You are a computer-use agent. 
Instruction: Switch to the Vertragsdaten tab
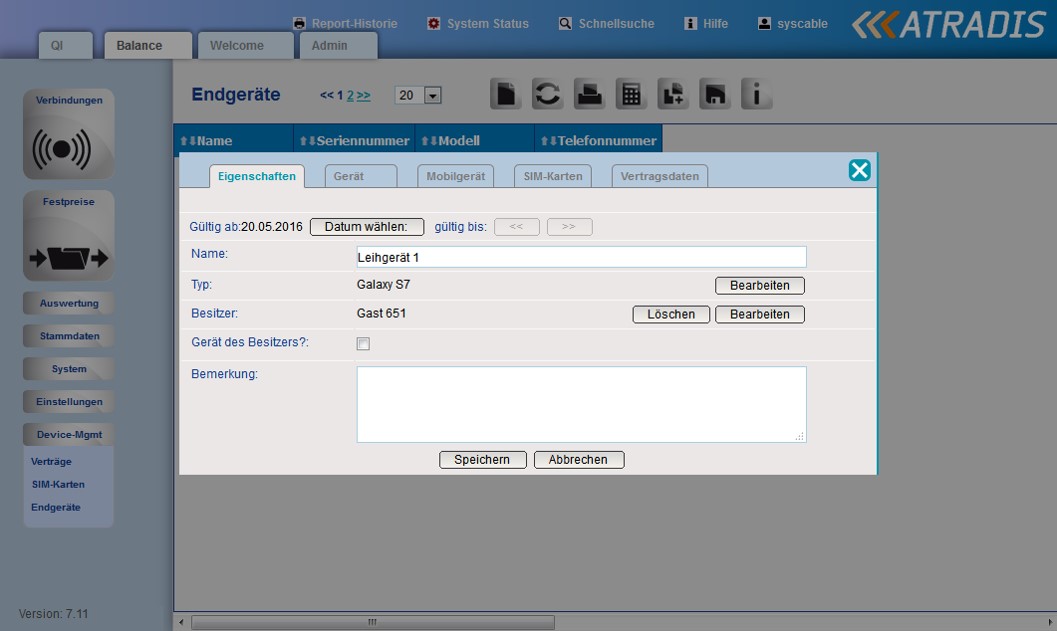pyautogui.click(x=659, y=176)
